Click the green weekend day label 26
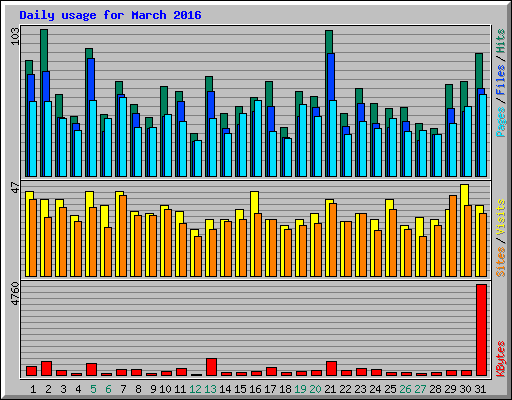 click(405, 389)
